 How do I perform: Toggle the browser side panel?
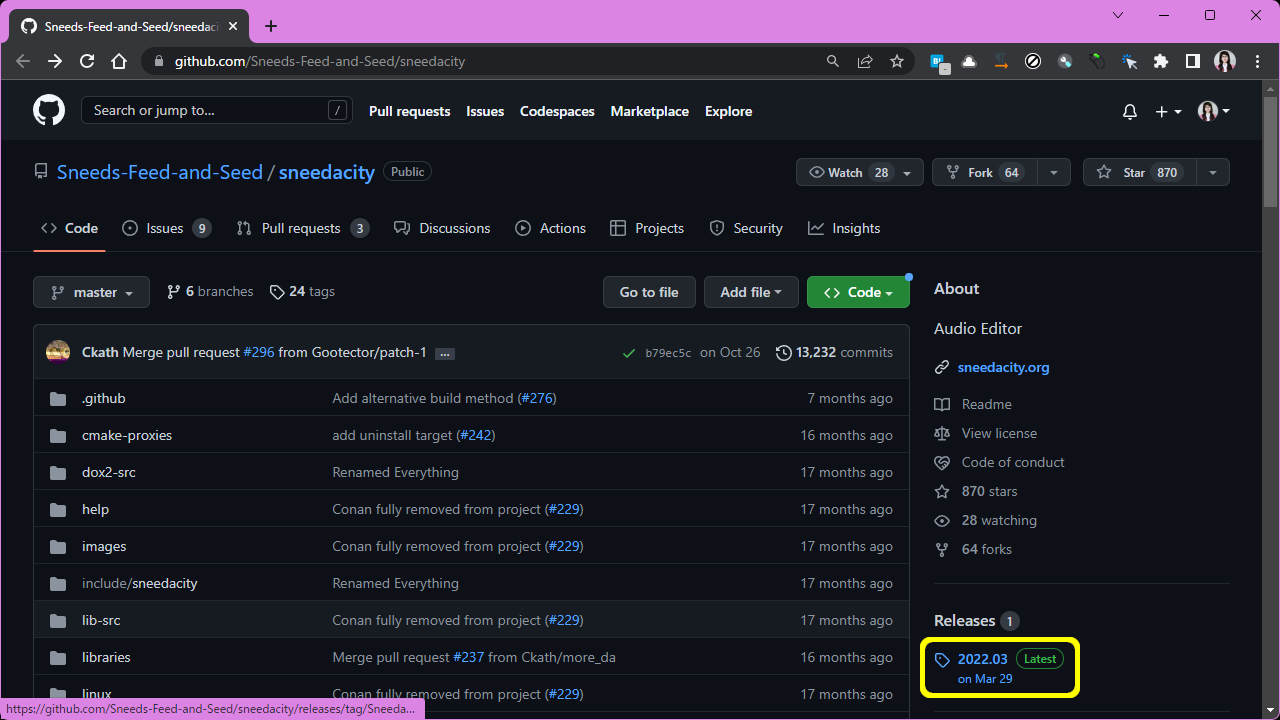(x=1192, y=61)
